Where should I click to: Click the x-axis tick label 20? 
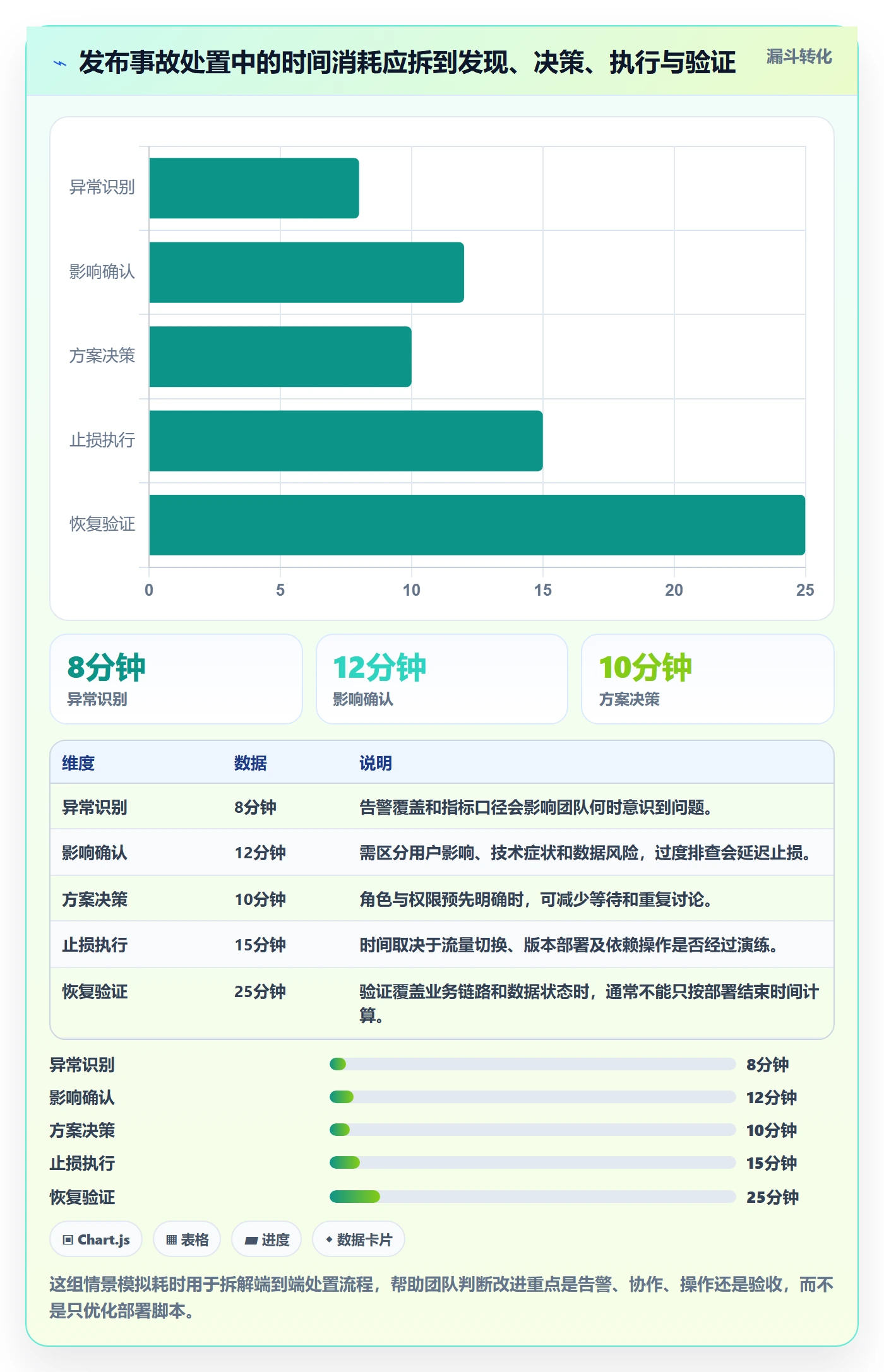[674, 590]
